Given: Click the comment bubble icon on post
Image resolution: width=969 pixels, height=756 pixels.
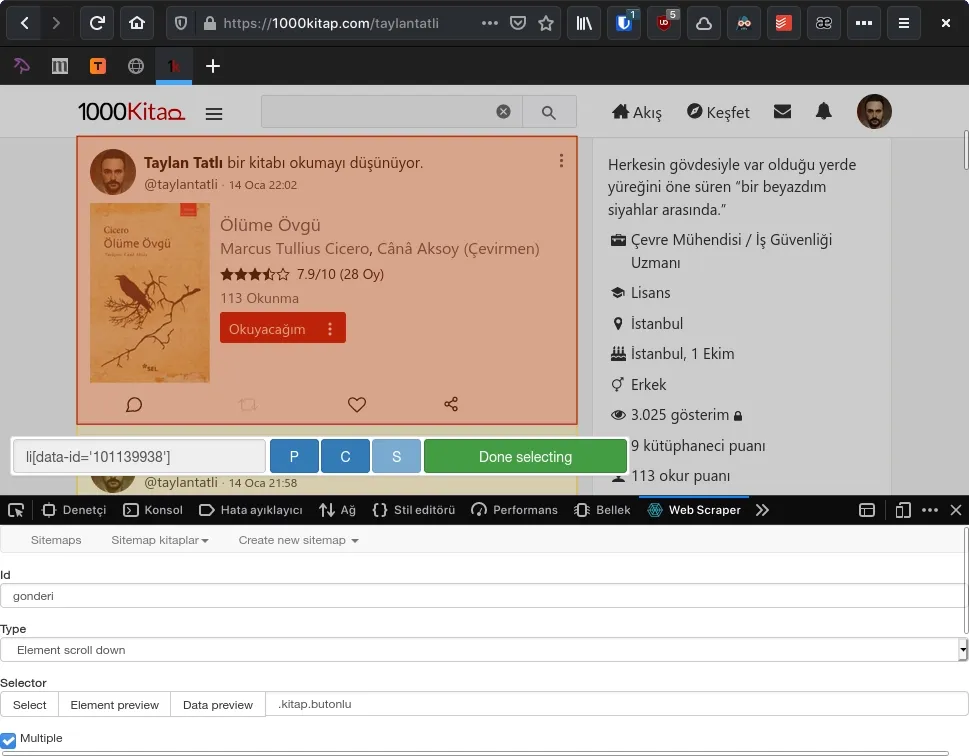Looking at the screenshot, I should pos(134,404).
